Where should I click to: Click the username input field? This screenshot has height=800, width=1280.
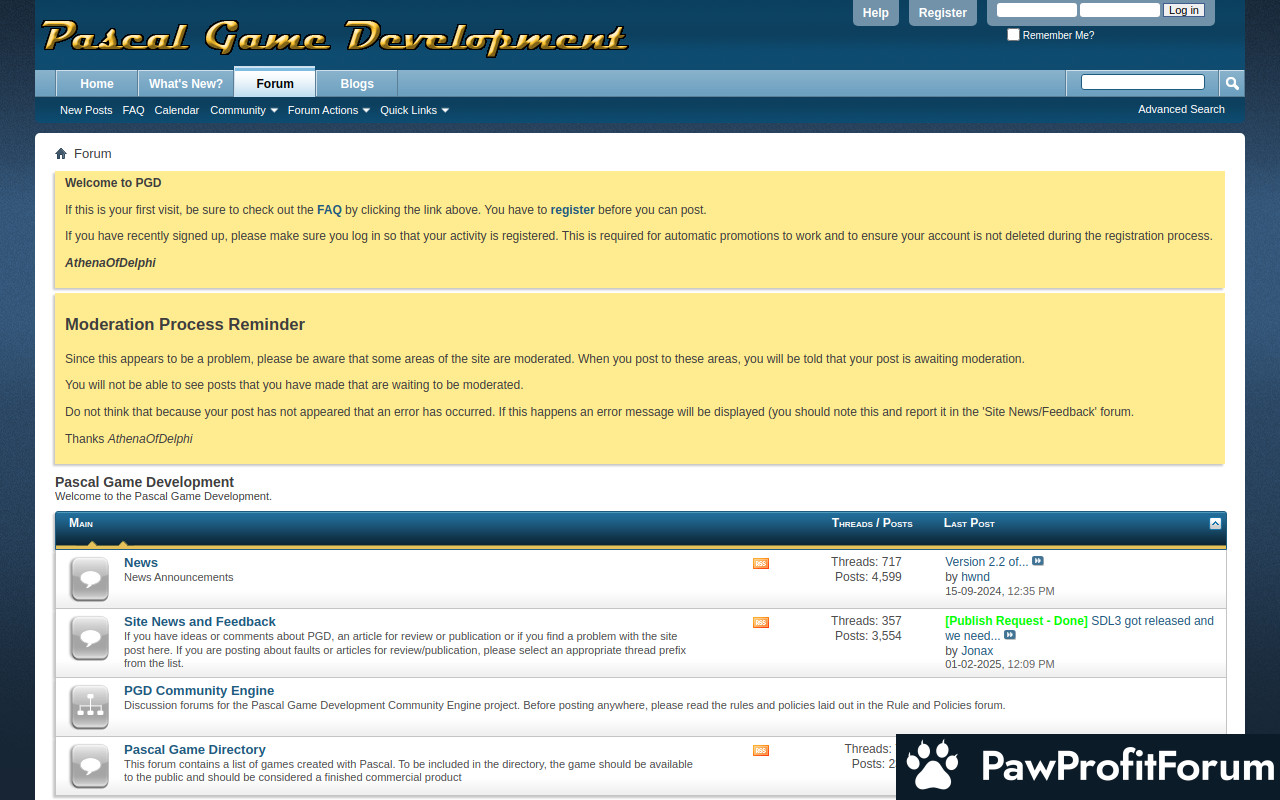1037,10
